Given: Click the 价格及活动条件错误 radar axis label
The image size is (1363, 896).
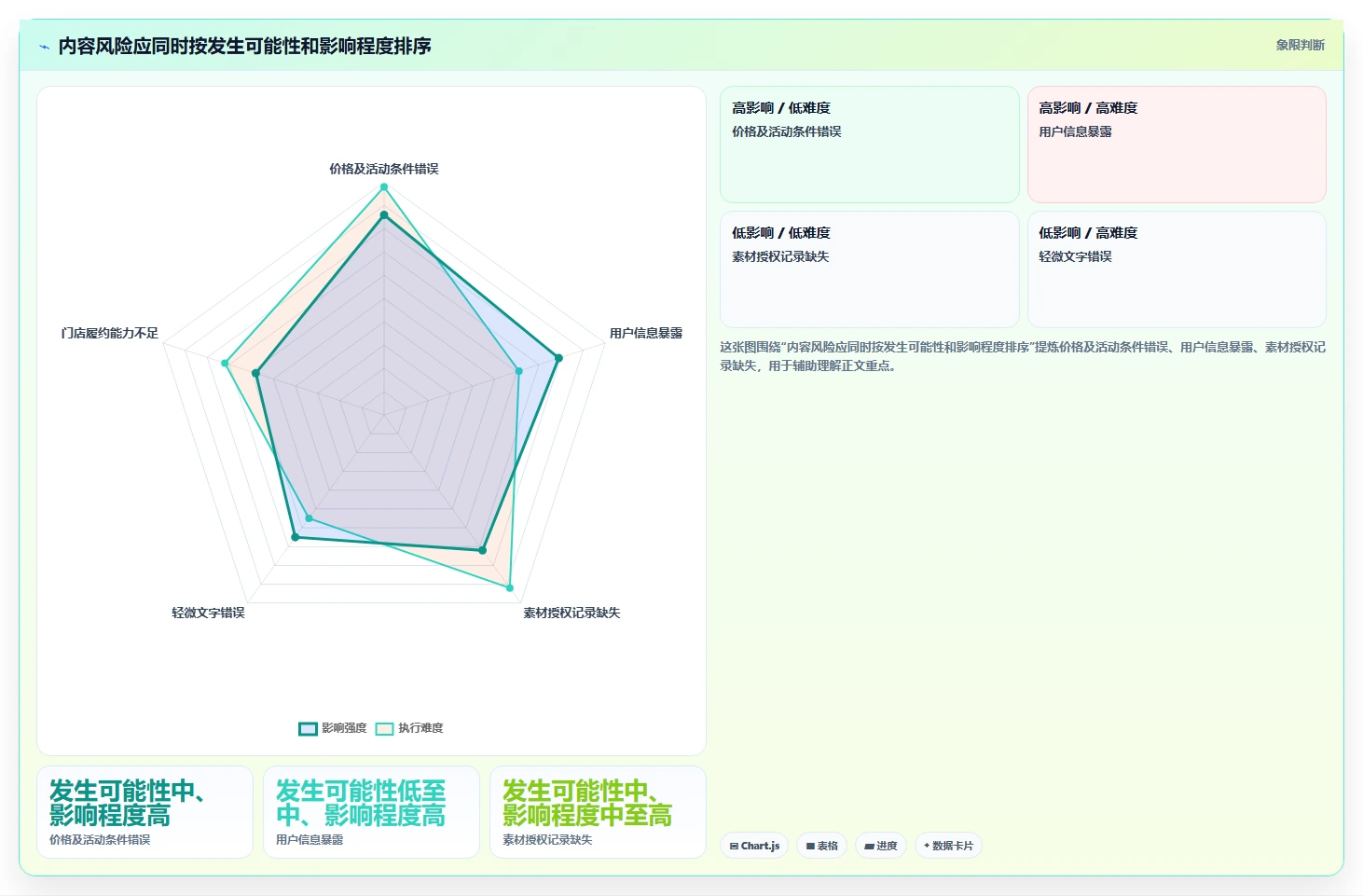Looking at the screenshot, I should [383, 169].
